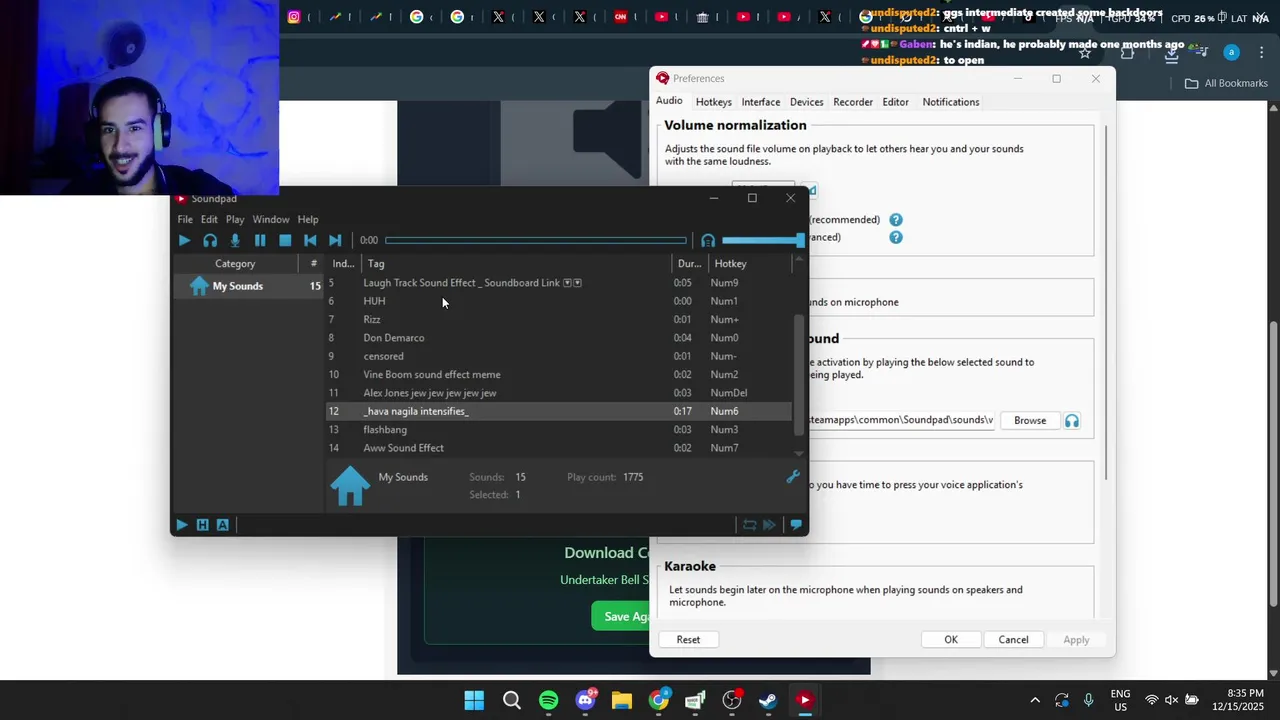Sort list by Category column header

point(235,264)
